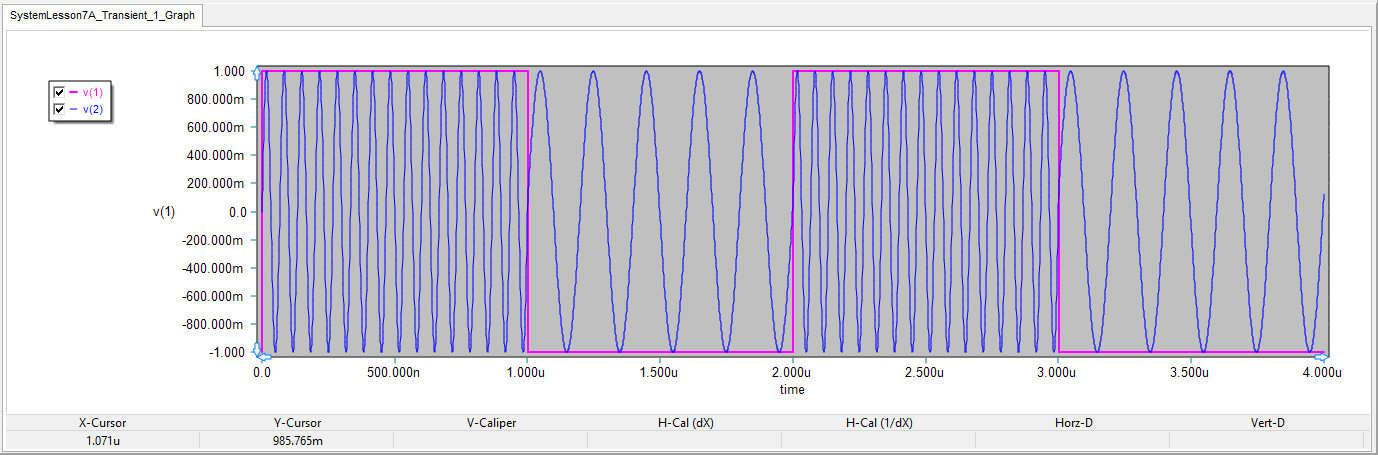The height and width of the screenshot is (455, 1378).
Task: Select the SystemLesson7A_Transient_1_Graph tab
Action: click(102, 16)
